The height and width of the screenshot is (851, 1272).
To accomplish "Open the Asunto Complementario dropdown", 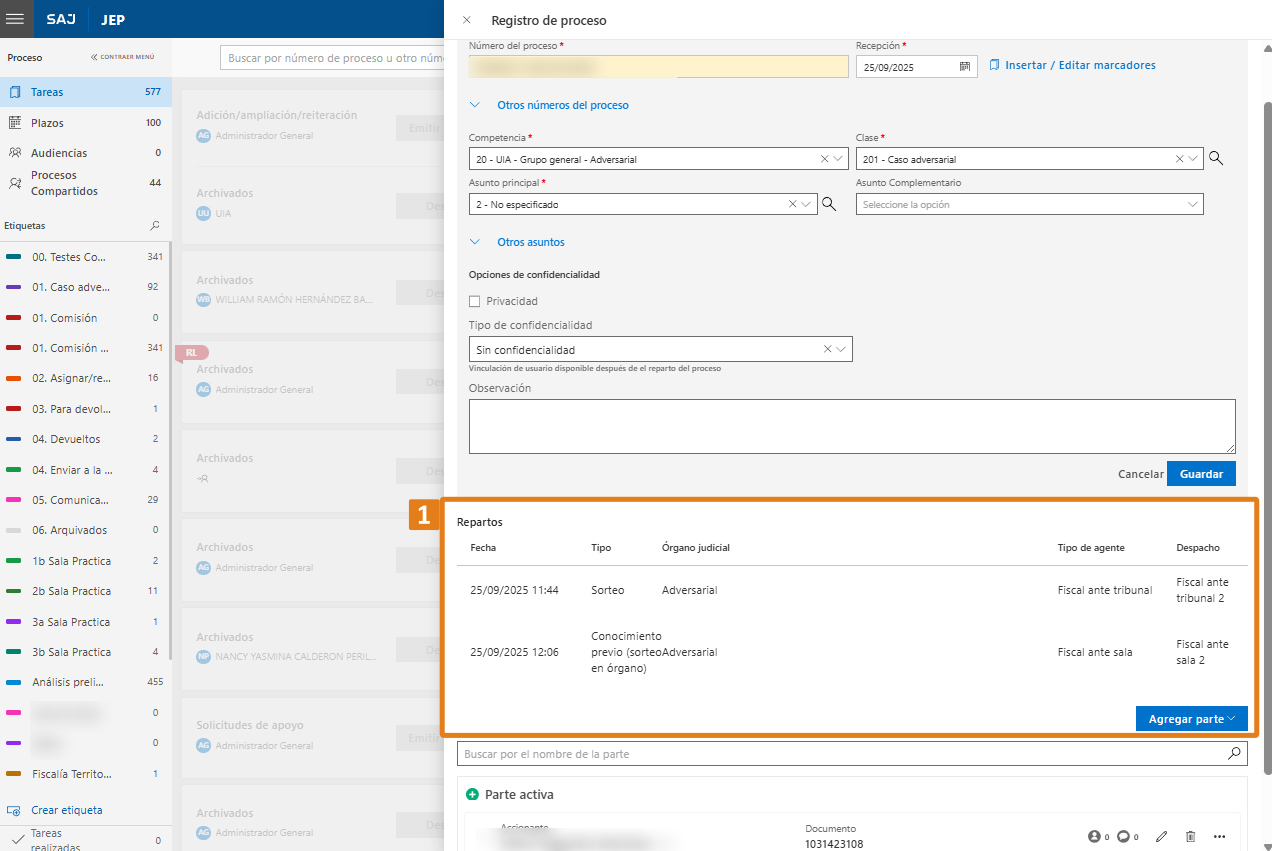I will pos(1192,204).
